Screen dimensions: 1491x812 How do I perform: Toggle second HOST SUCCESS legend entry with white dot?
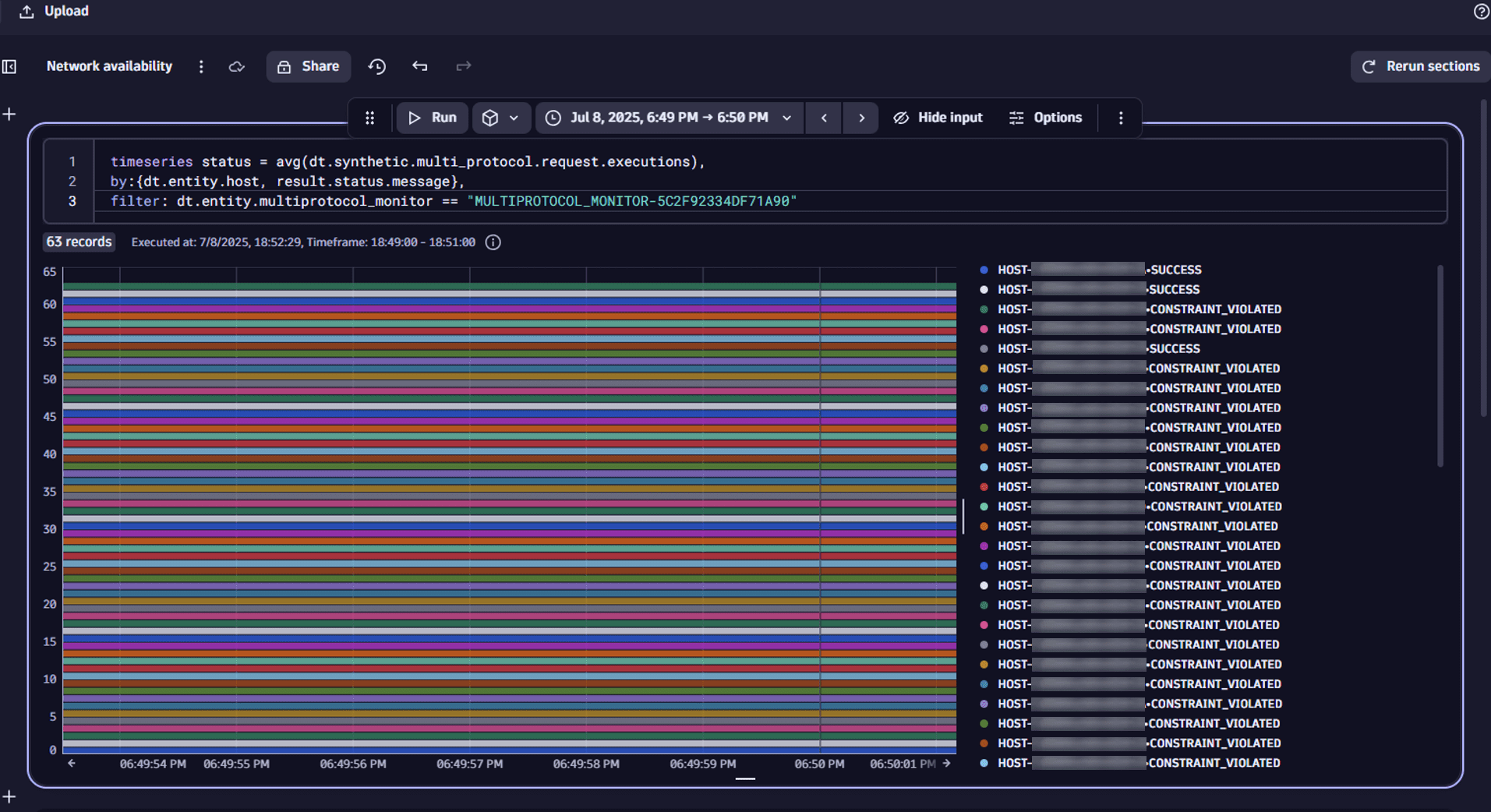coord(1090,289)
